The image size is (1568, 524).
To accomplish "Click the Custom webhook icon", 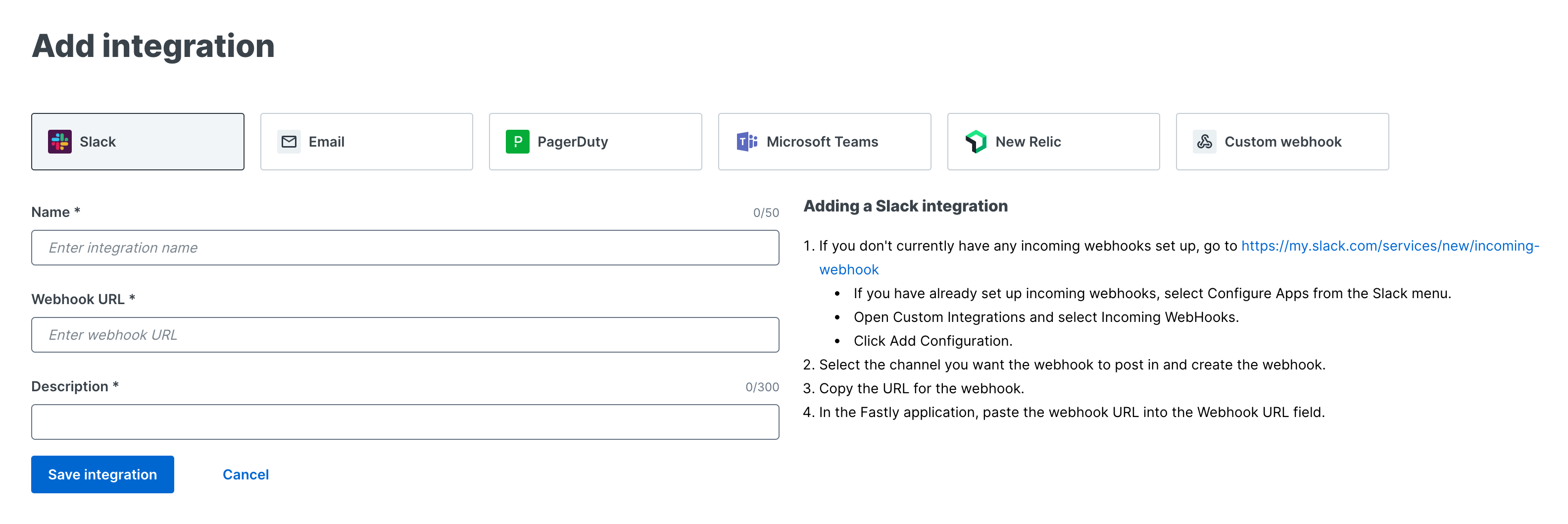I will pos(1205,141).
